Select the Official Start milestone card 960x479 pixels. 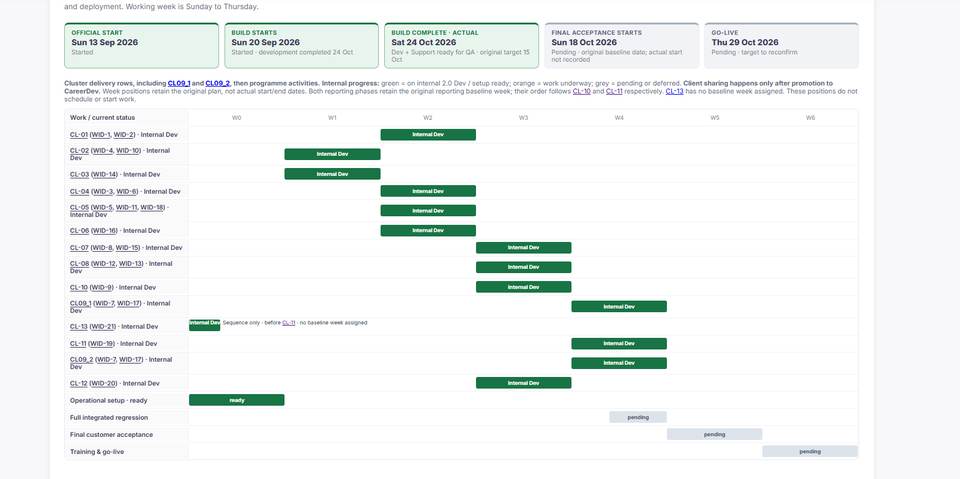[x=141, y=46]
